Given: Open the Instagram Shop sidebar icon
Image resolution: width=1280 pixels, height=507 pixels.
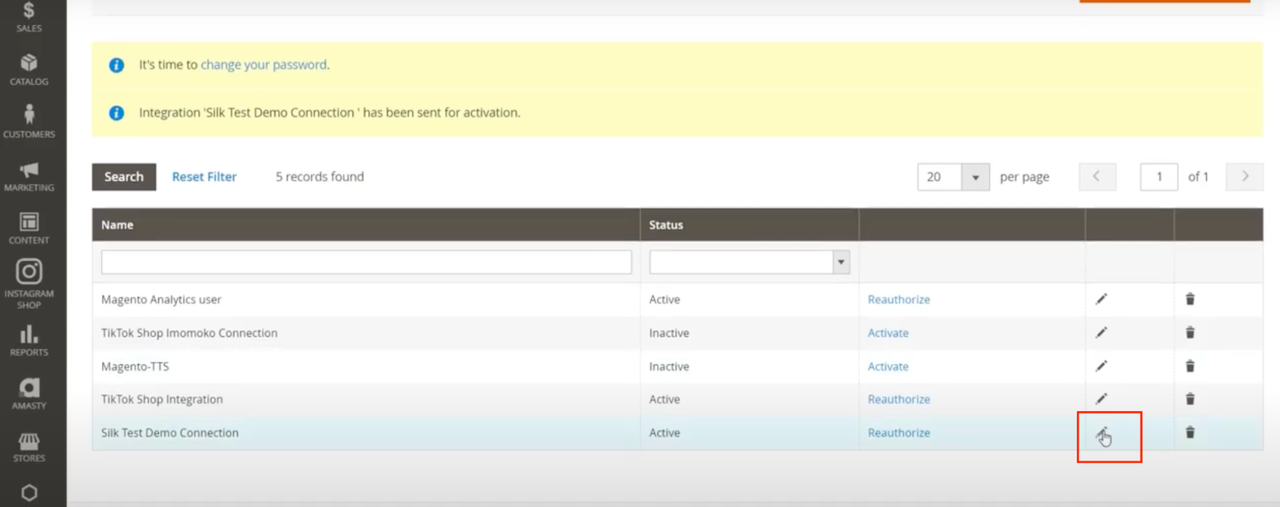Looking at the screenshot, I should coord(29,282).
